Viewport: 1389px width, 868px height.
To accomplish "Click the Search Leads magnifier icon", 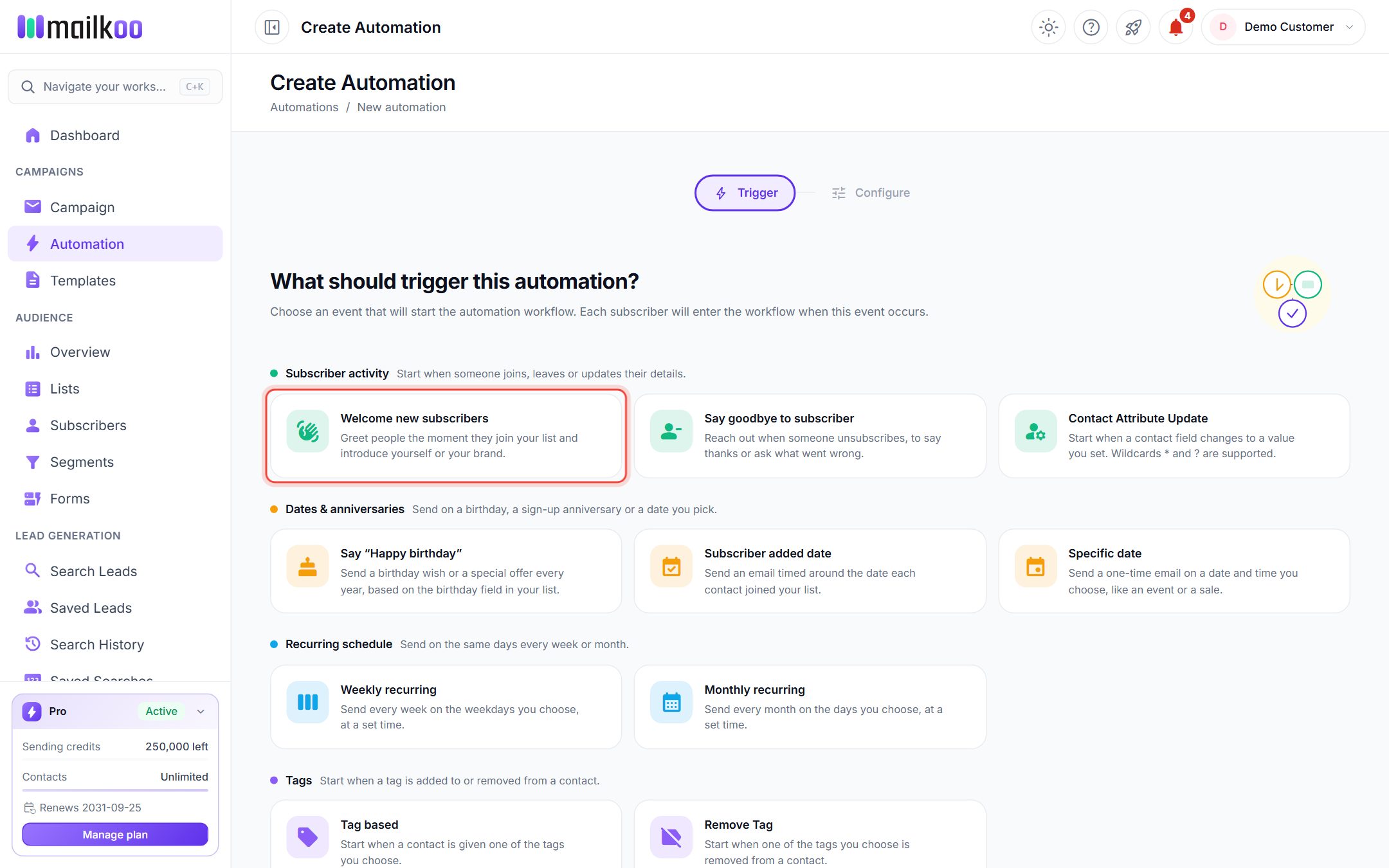I will click(32, 570).
